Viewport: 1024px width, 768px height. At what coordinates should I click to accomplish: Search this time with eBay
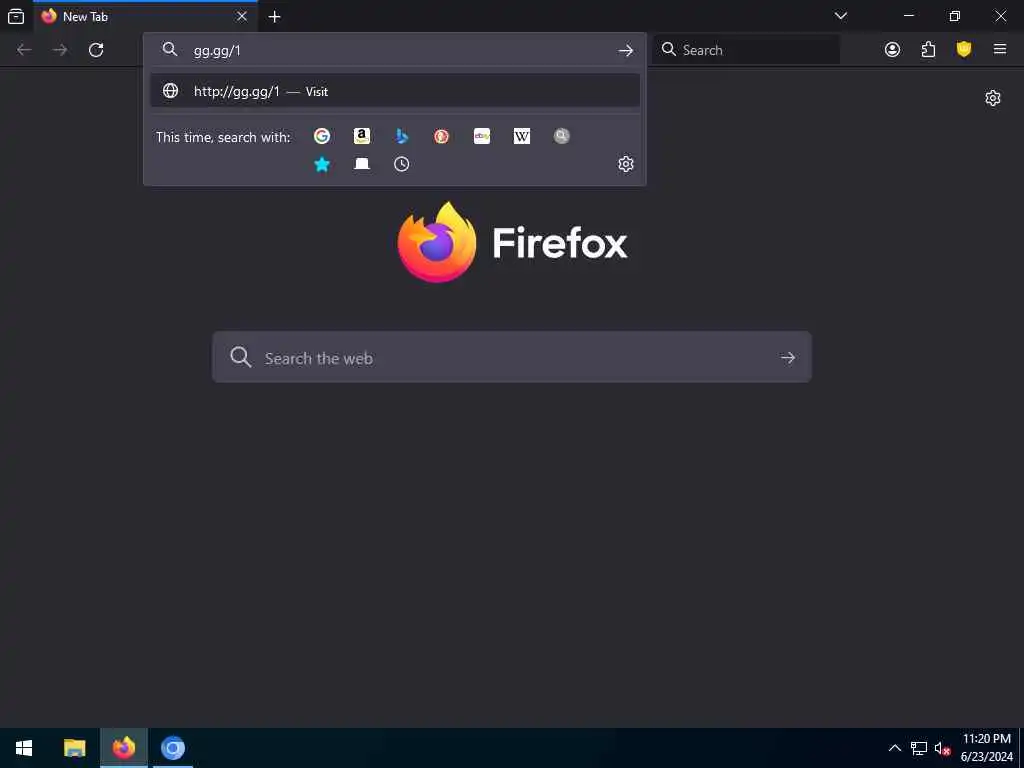click(x=482, y=136)
